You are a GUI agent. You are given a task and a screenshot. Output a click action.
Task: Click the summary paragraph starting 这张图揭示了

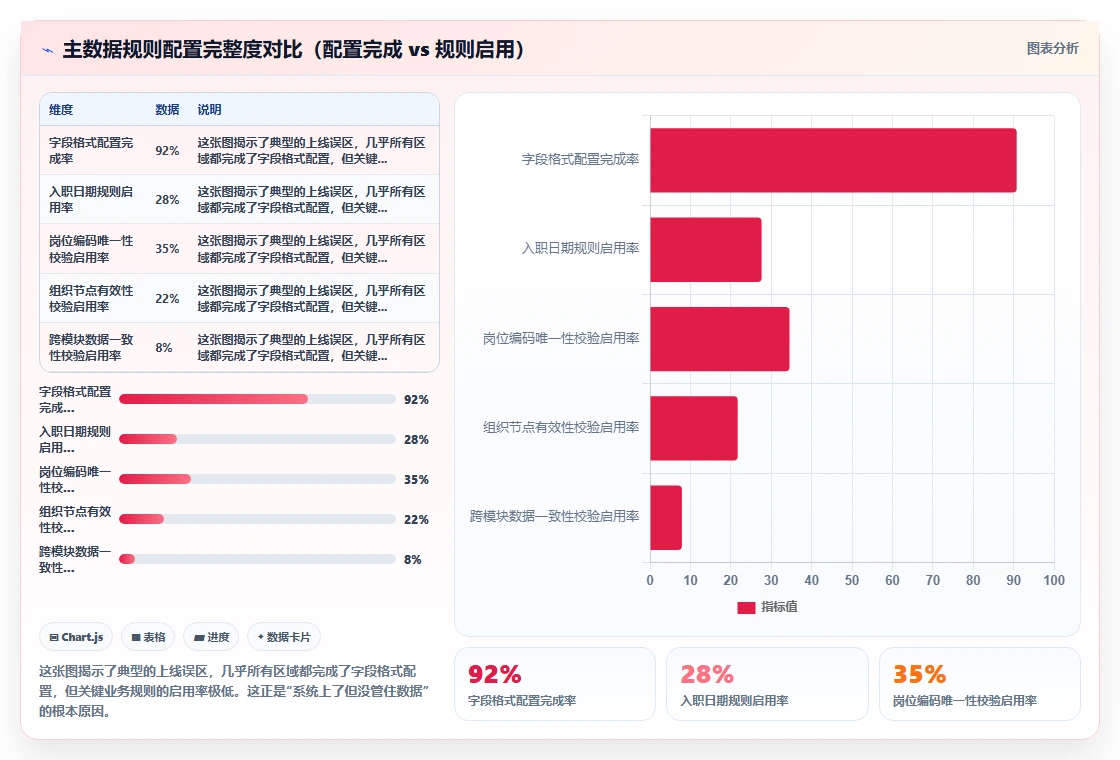[x=234, y=691]
